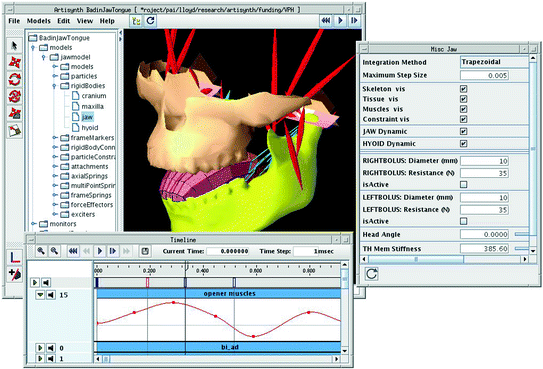Play simulation from the main toolbar
Screen dimensions: 543x369
point(340,21)
